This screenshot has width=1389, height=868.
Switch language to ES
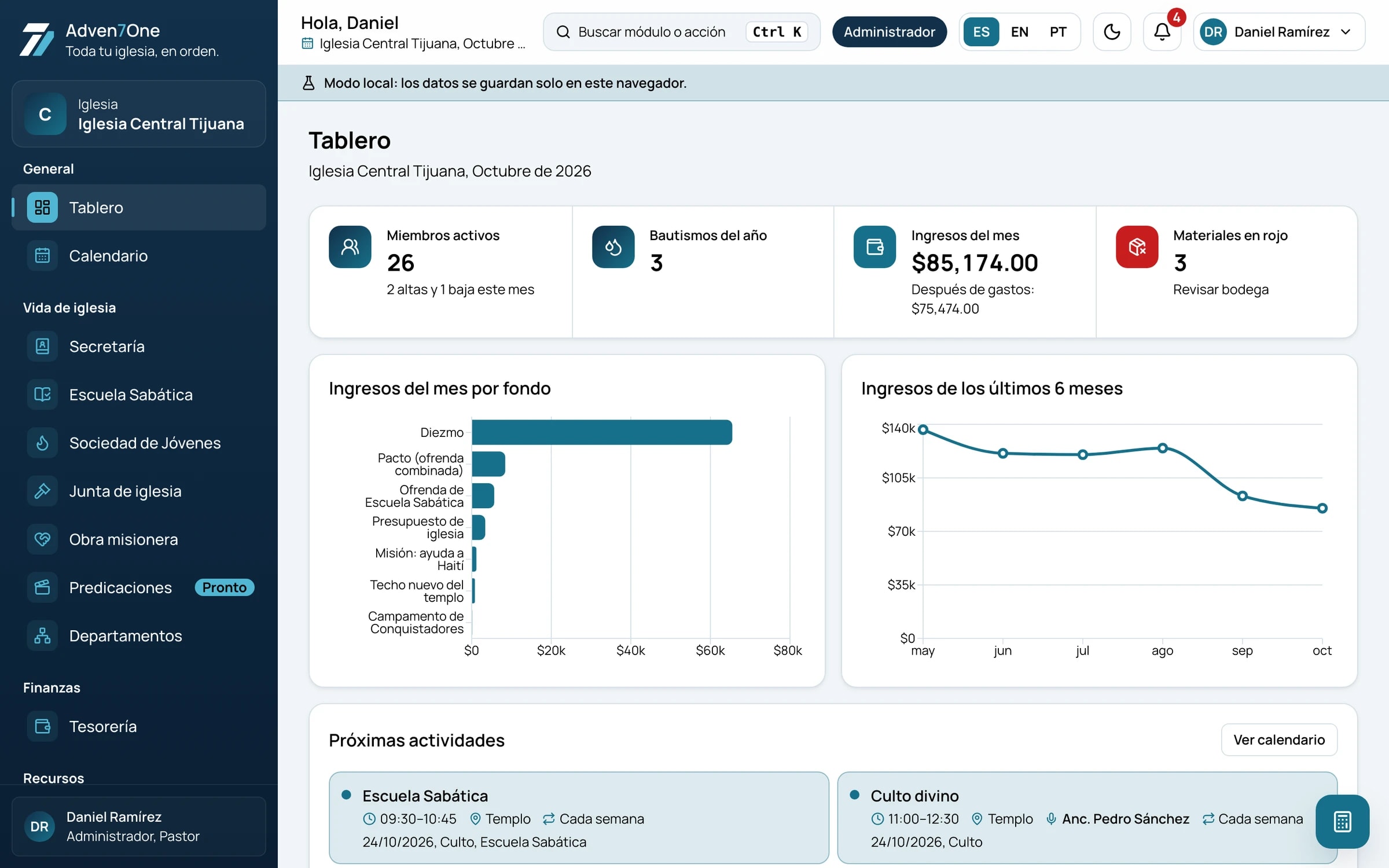coord(981,32)
